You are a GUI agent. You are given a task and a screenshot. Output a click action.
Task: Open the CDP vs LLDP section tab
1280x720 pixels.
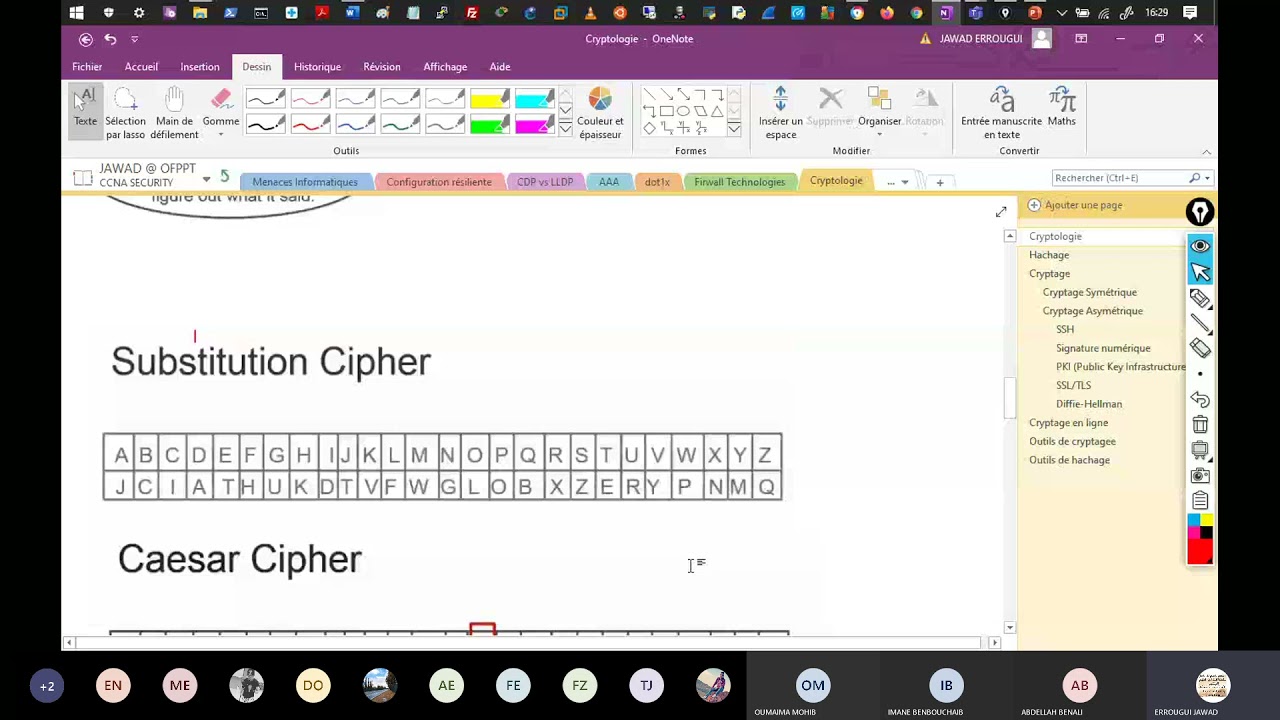point(545,182)
